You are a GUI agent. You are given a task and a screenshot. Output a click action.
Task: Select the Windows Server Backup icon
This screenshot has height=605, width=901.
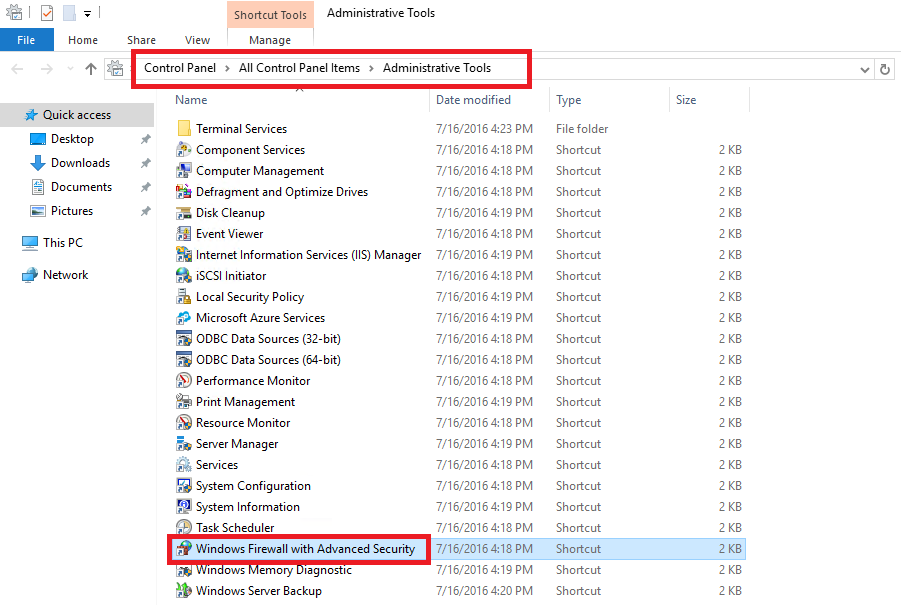184,591
